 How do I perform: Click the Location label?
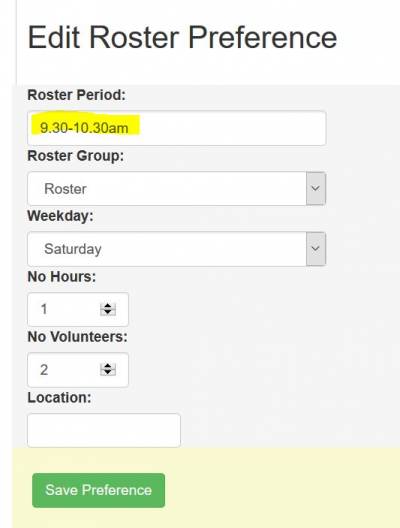point(59,398)
